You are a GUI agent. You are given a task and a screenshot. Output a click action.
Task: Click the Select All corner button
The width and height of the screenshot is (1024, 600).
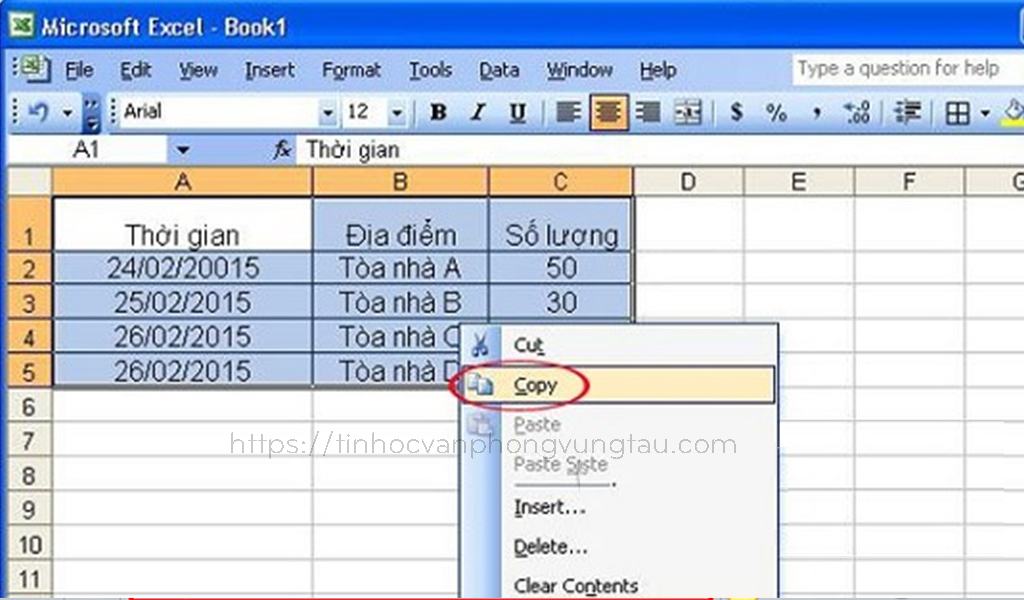click(29, 181)
